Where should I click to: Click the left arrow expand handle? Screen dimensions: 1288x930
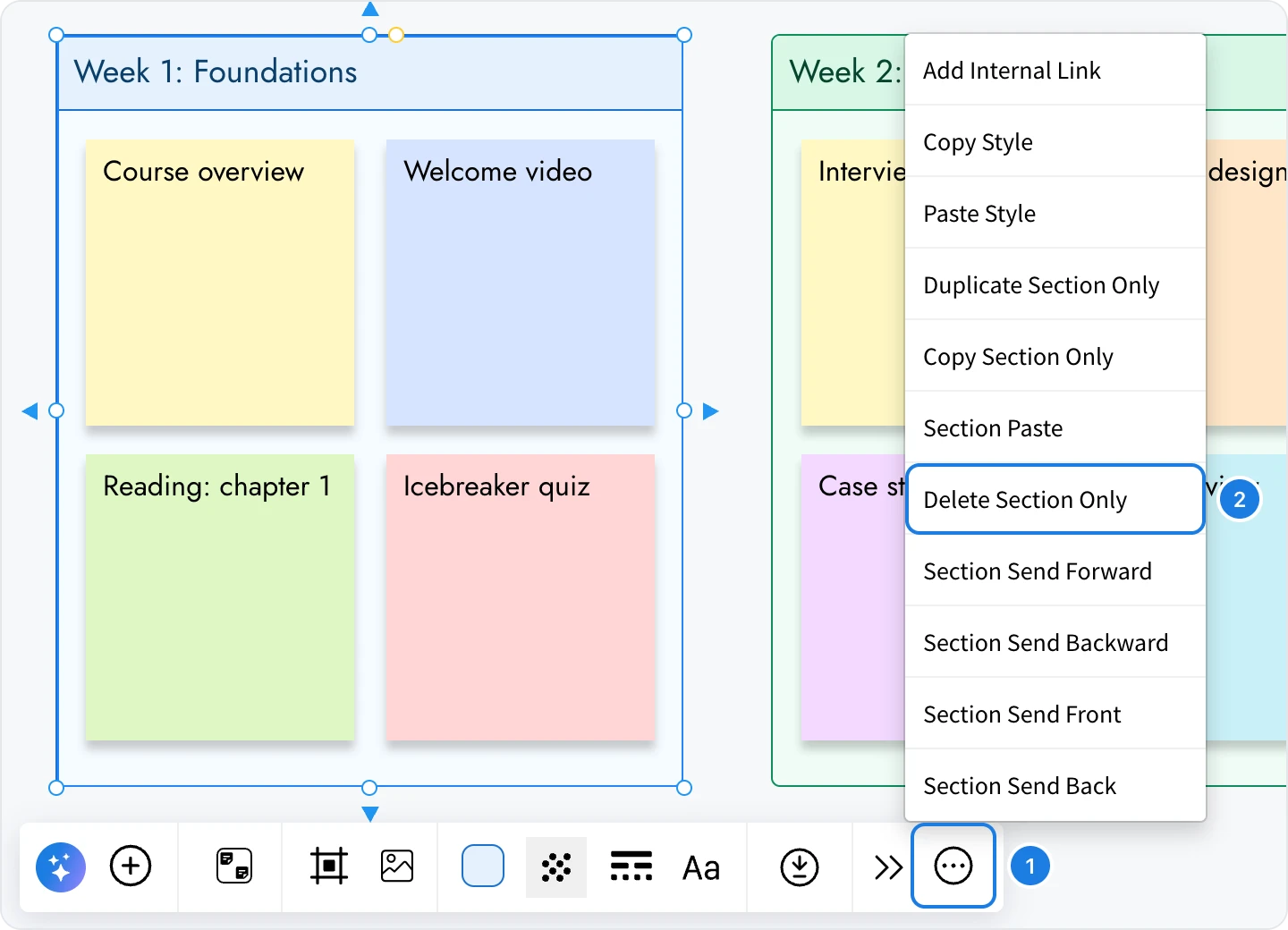pos(30,411)
